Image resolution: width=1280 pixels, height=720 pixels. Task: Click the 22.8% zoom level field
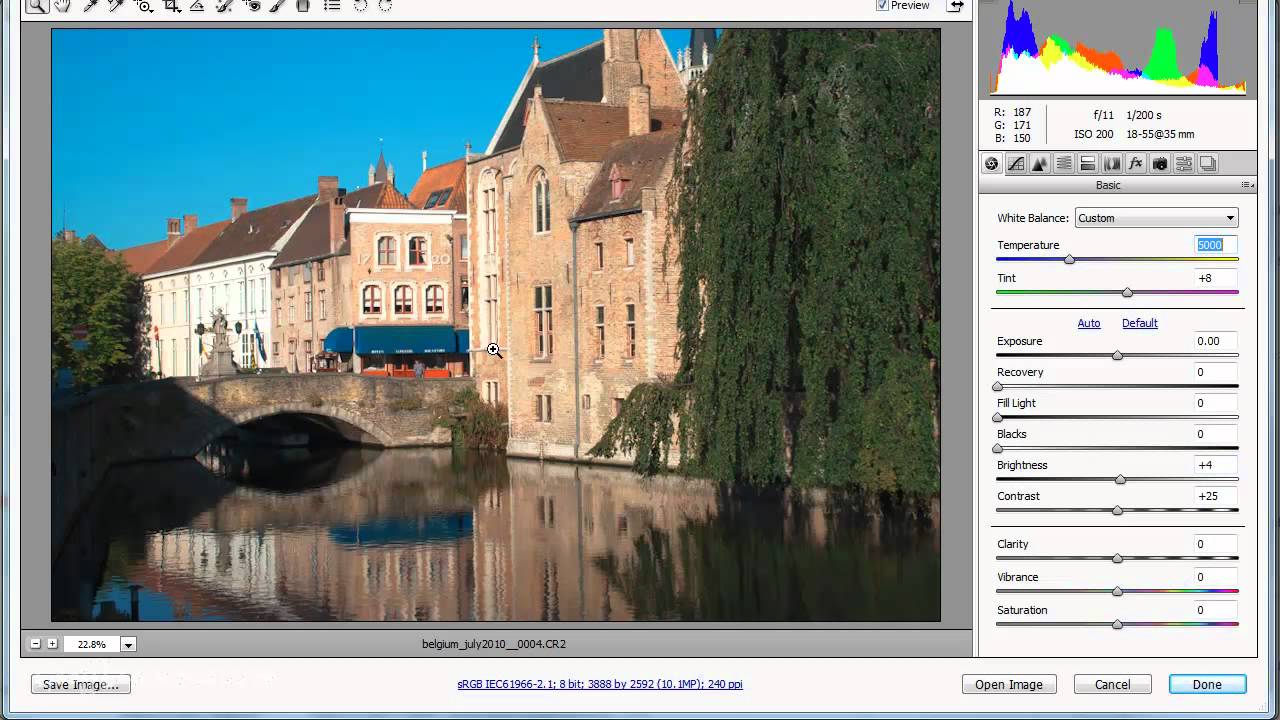tap(91, 645)
